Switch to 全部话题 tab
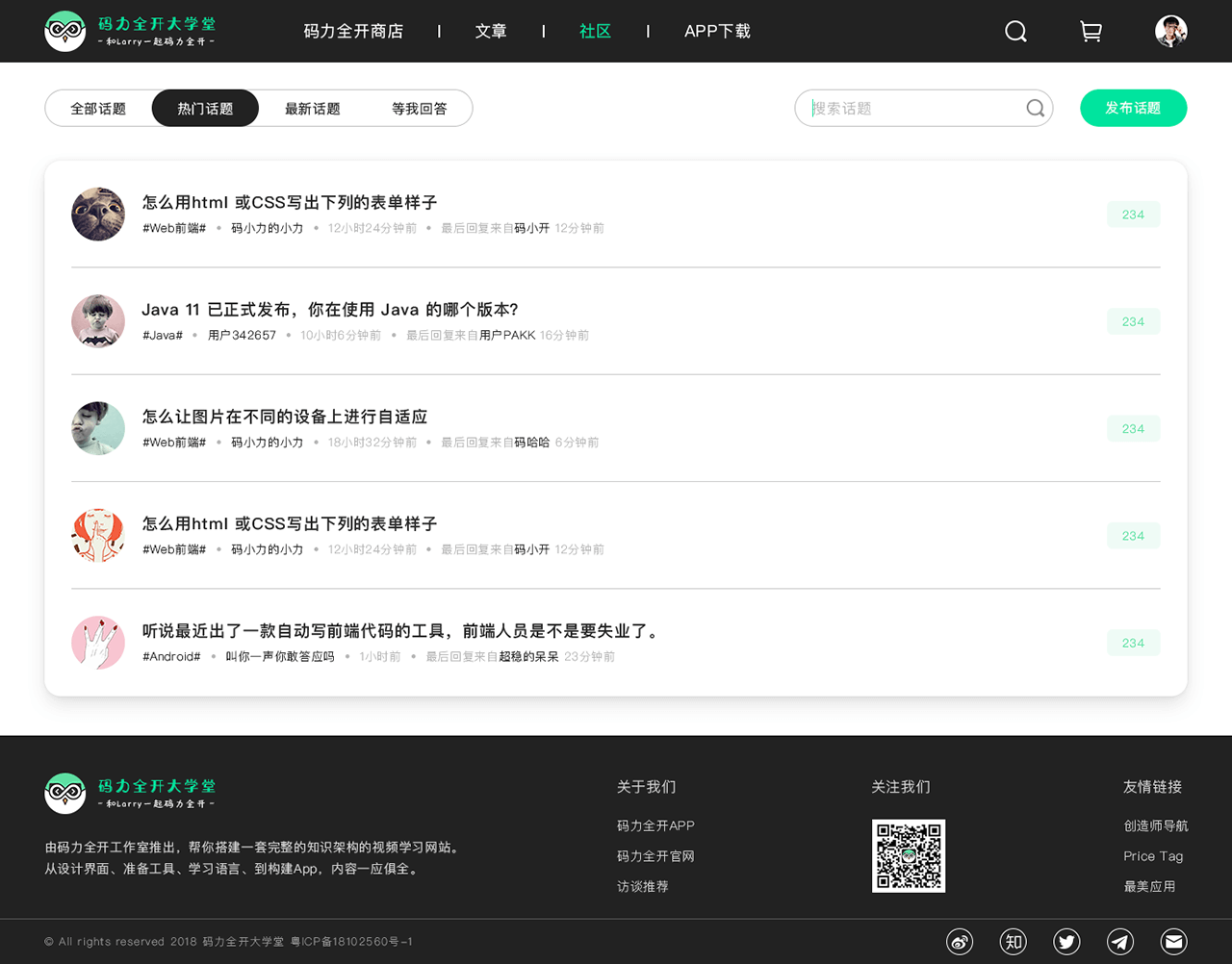 tap(98, 109)
